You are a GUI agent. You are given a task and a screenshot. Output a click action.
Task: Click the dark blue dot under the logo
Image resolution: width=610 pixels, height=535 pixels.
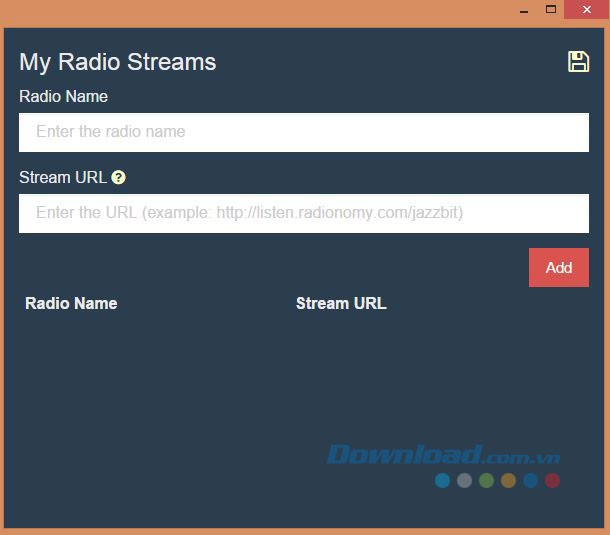pos(530,481)
